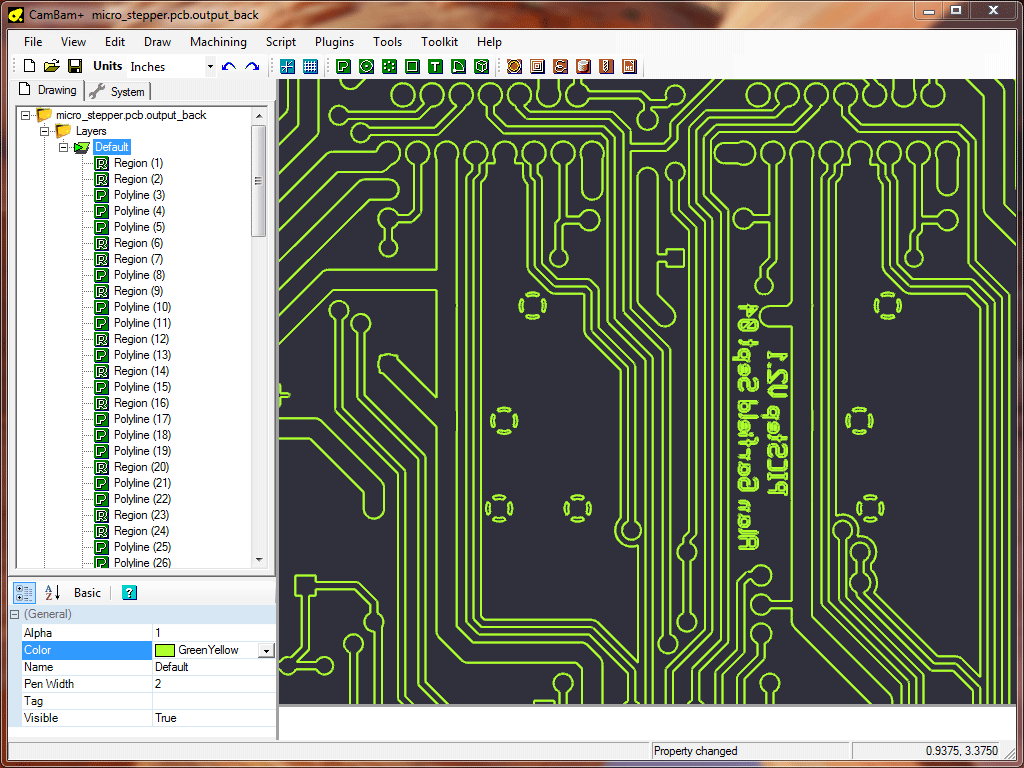Select the Text drawing tool
Screen dimensions: 1024x768
coord(435,66)
